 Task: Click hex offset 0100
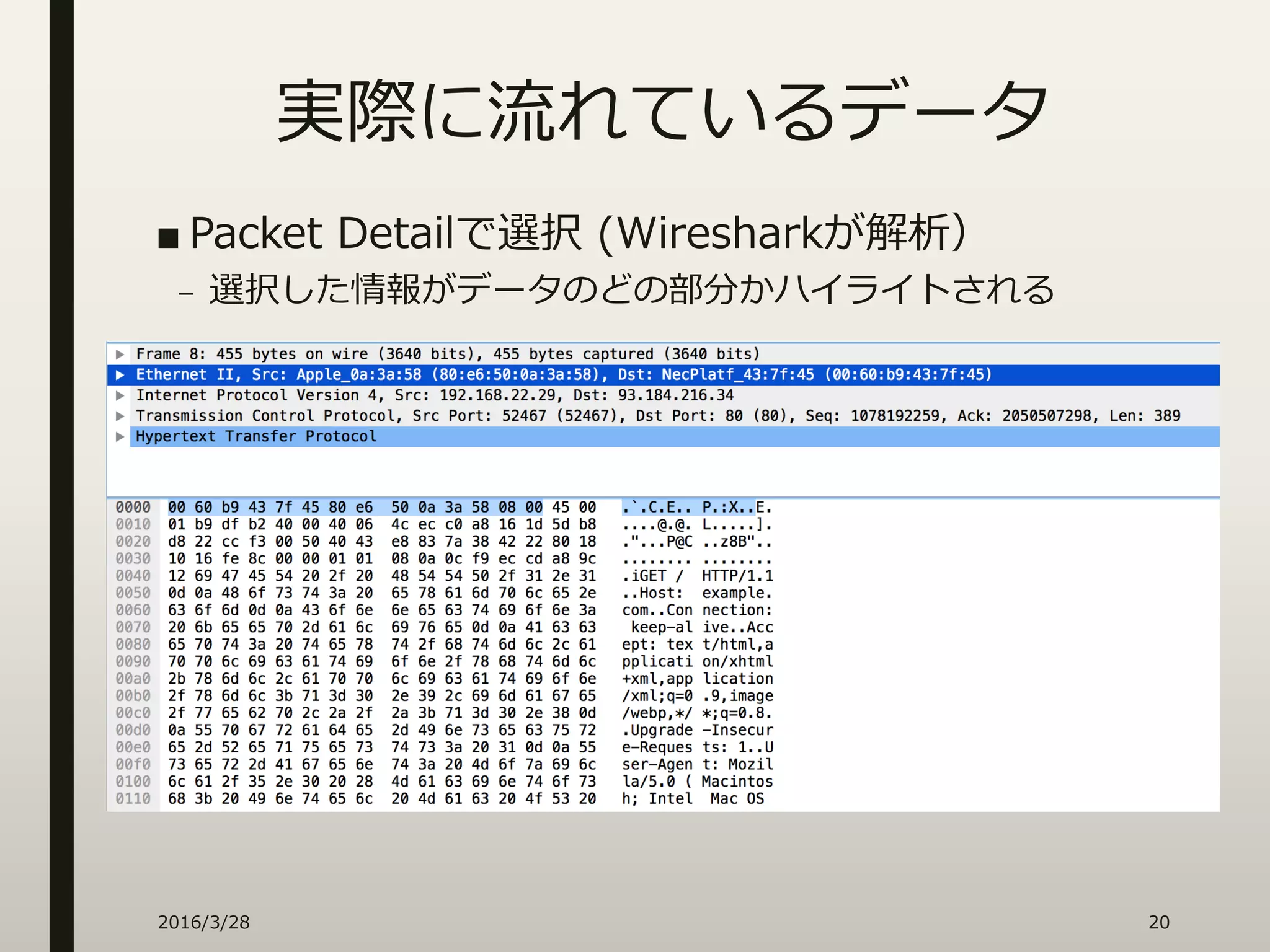tap(133, 782)
